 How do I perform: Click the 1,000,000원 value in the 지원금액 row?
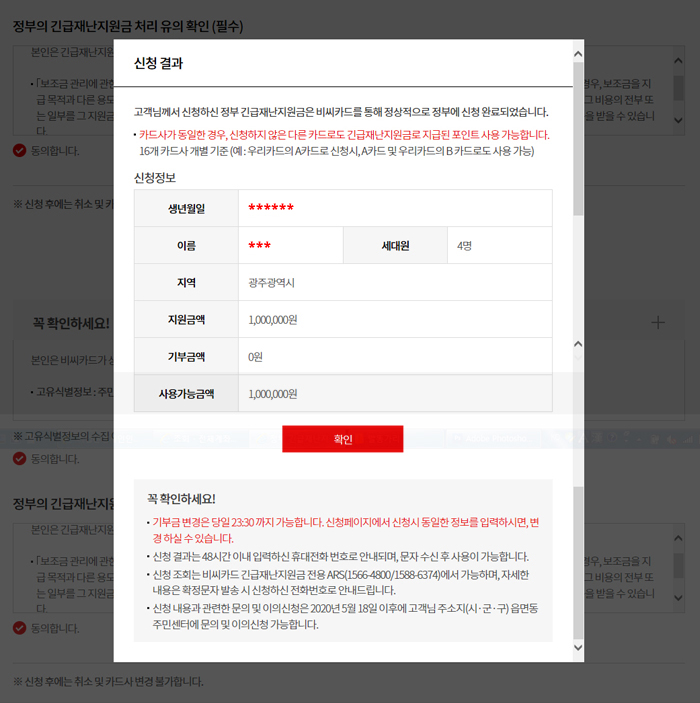coord(273,320)
